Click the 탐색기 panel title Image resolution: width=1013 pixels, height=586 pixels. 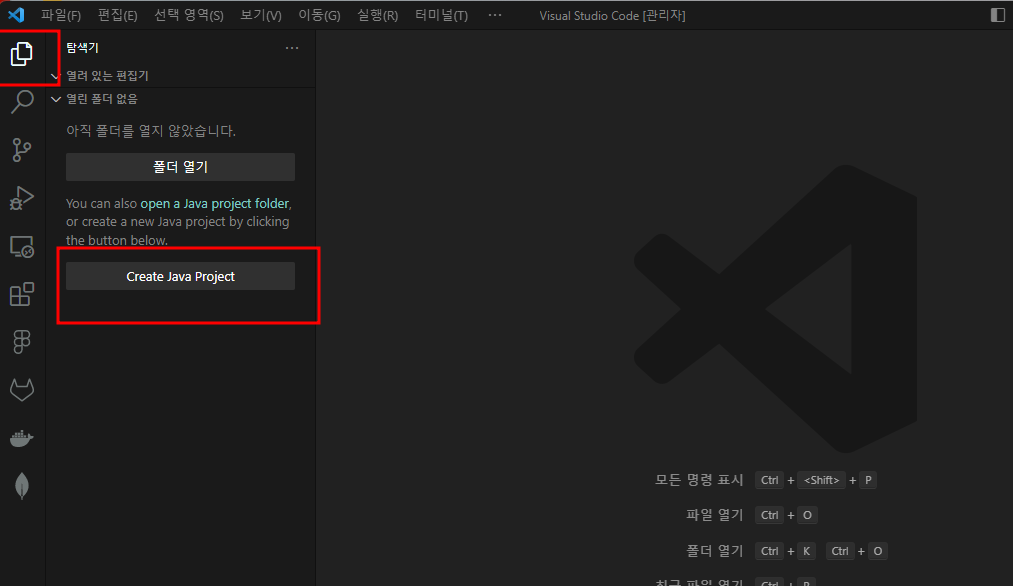coord(82,48)
